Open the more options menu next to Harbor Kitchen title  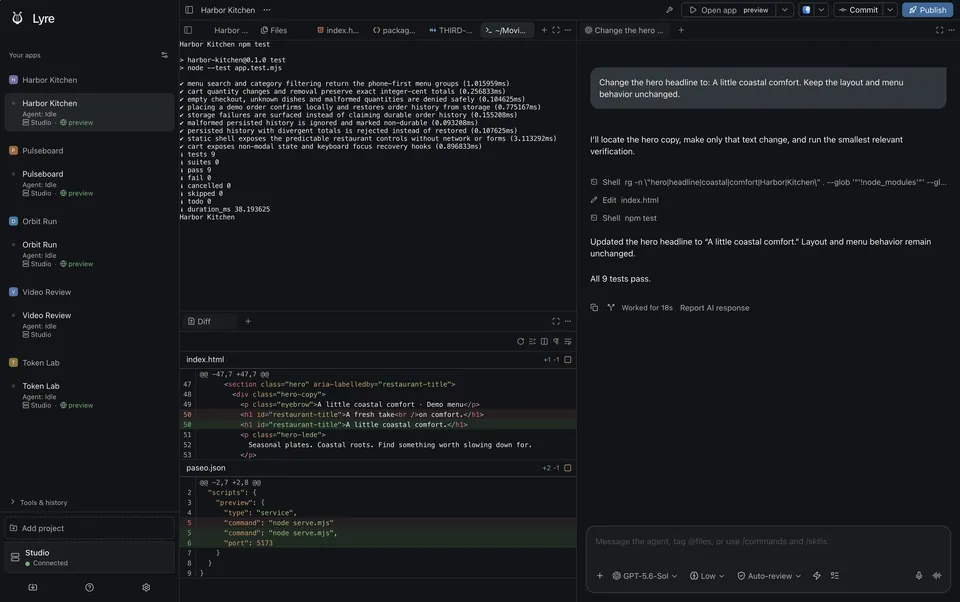pos(267,10)
